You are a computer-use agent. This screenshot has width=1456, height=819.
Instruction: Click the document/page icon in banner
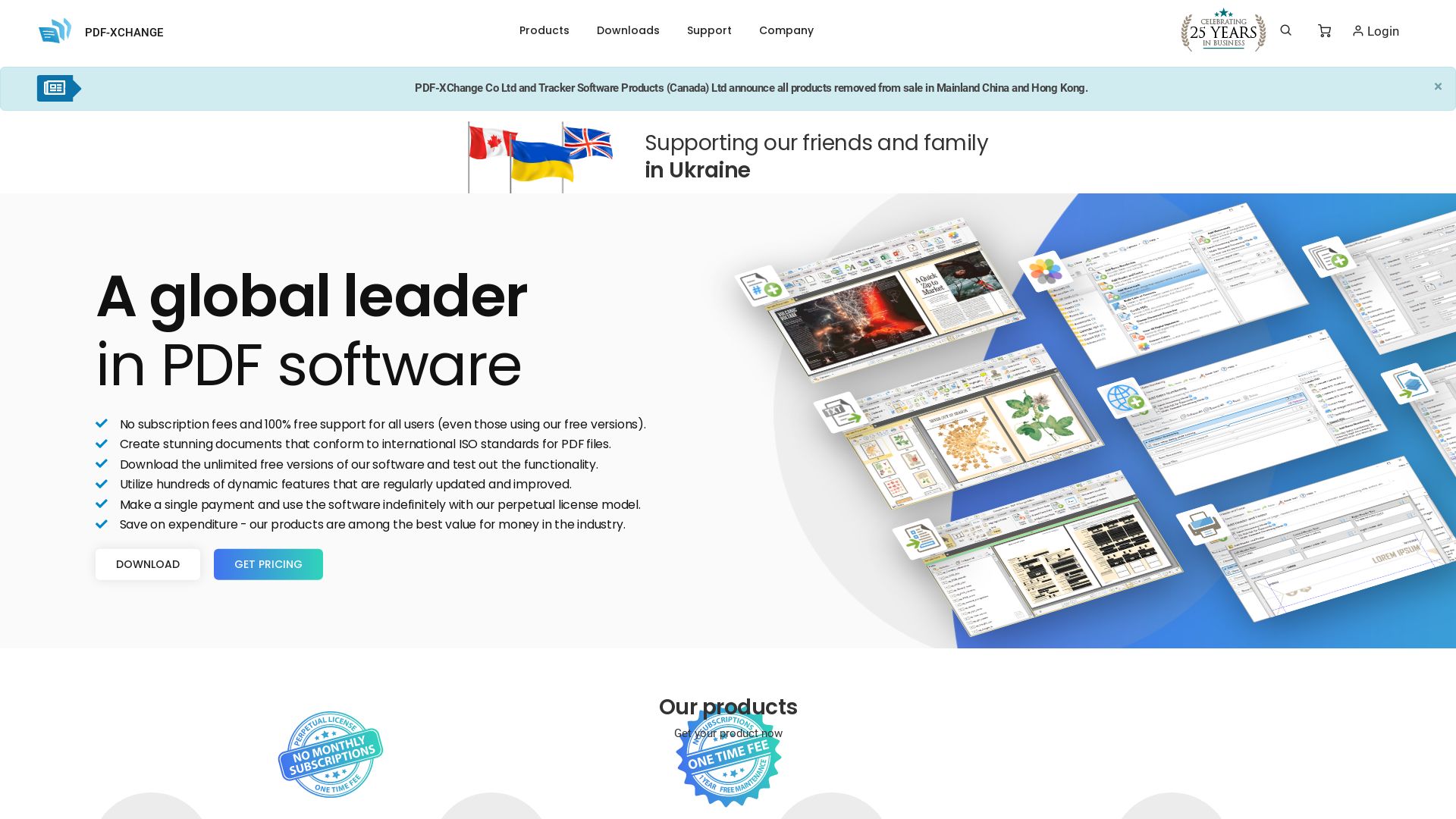click(55, 88)
